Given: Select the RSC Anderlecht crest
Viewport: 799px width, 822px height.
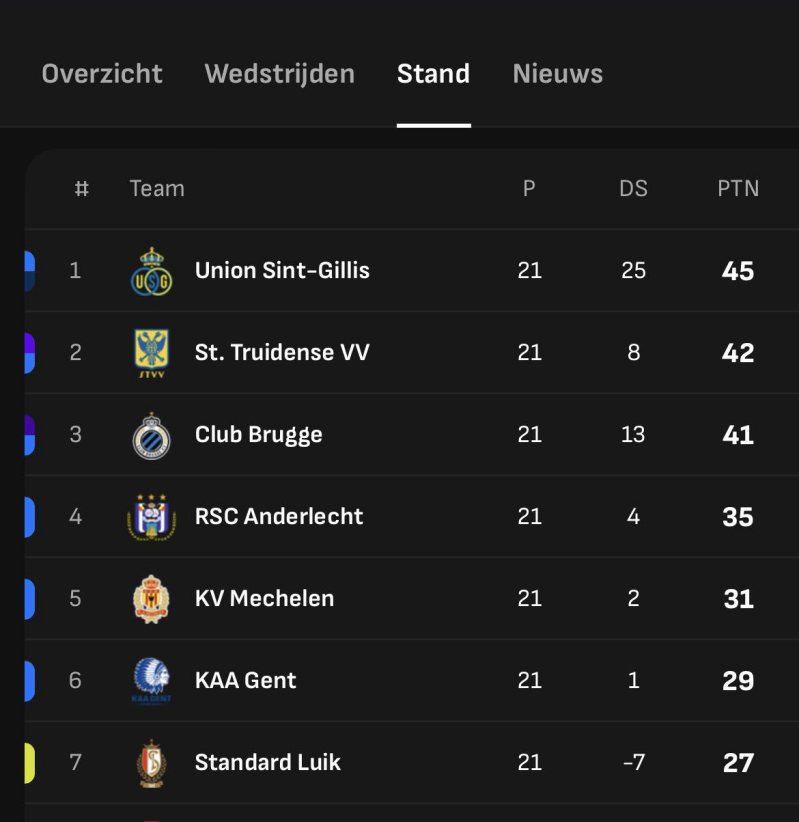Looking at the screenshot, I should click(x=152, y=517).
